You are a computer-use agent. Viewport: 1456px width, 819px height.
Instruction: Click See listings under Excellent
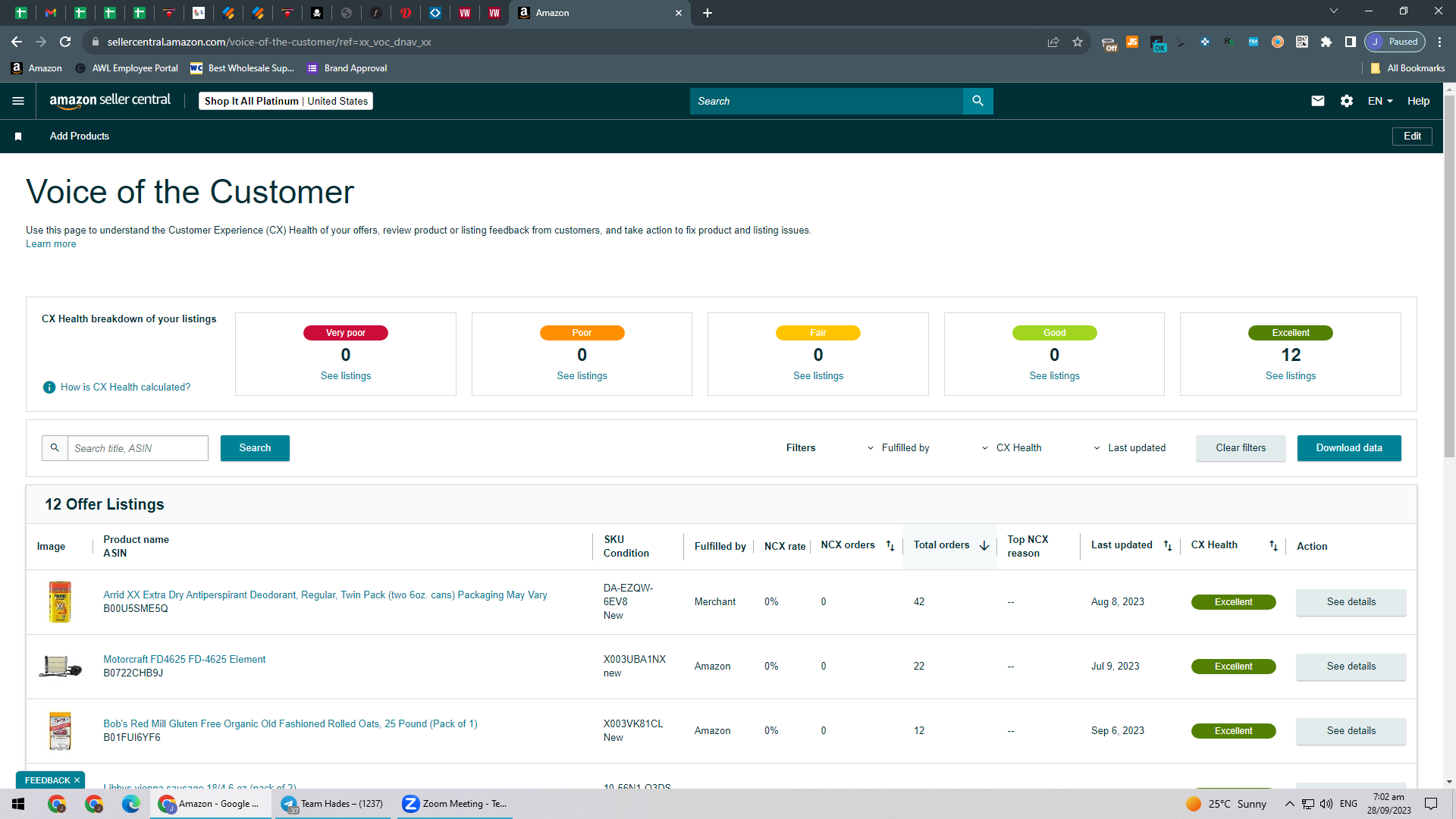pyautogui.click(x=1291, y=376)
